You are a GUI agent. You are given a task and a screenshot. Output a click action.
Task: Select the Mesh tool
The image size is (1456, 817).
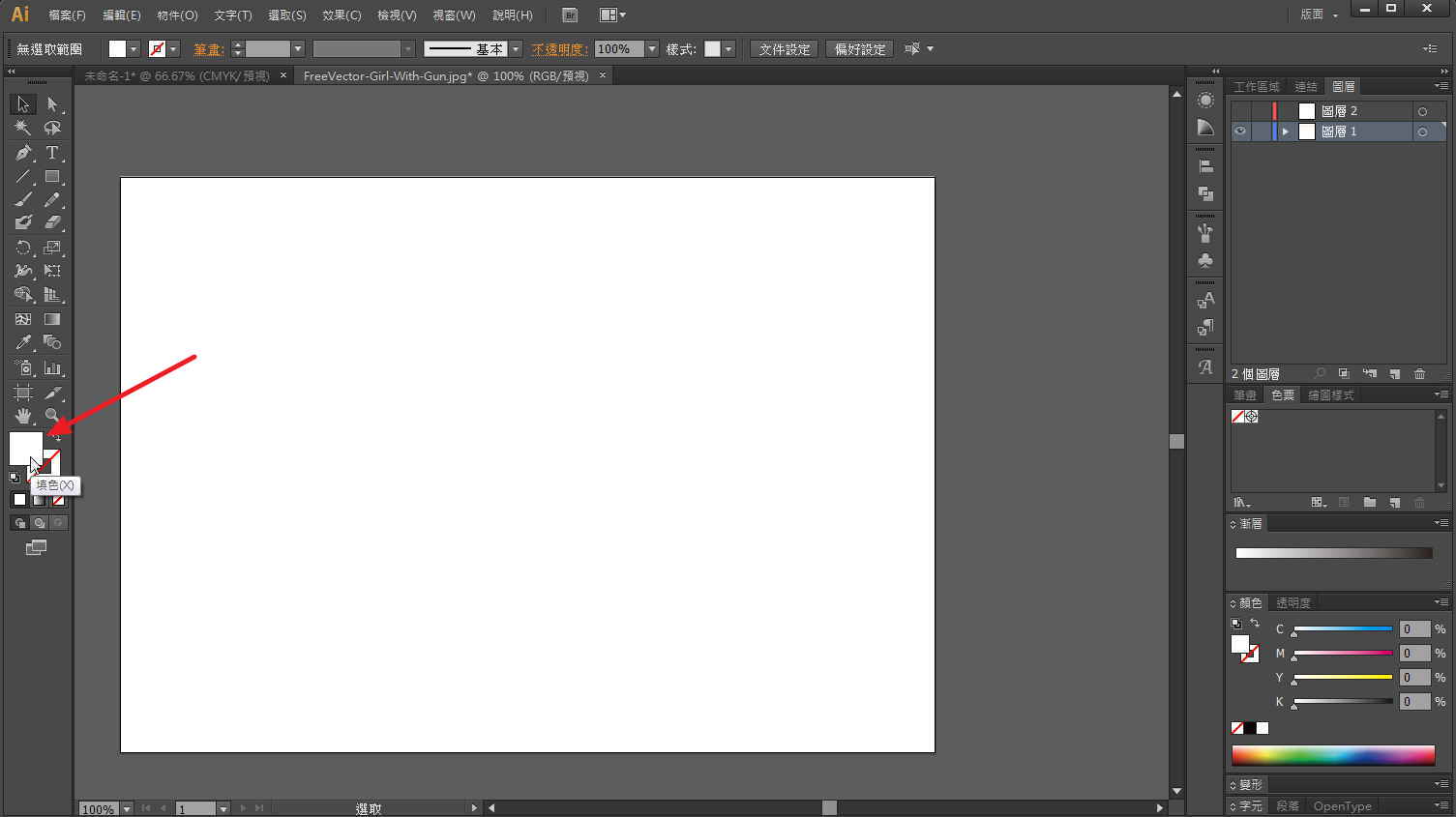pos(23,319)
